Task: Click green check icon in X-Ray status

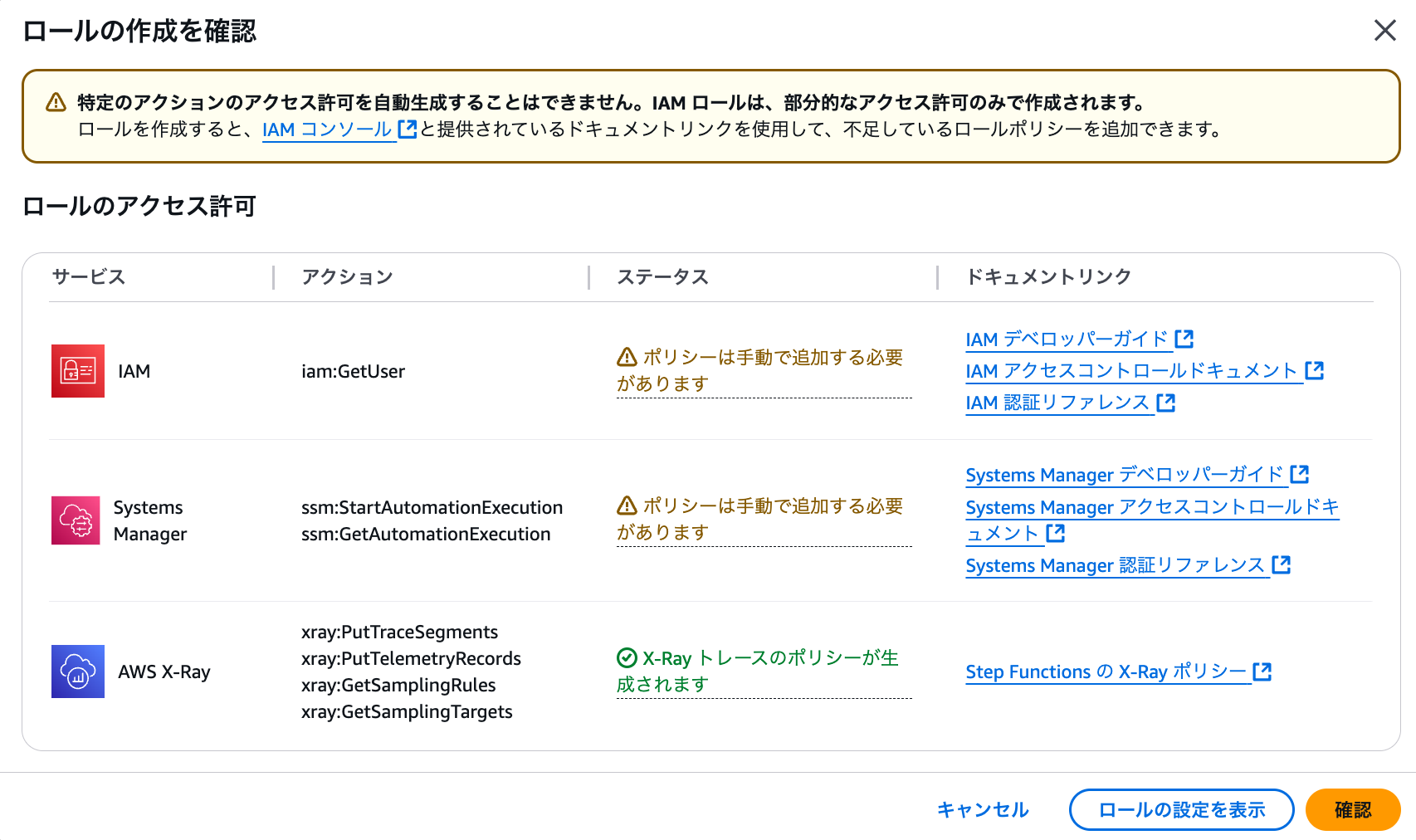Action: pos(627,658)
